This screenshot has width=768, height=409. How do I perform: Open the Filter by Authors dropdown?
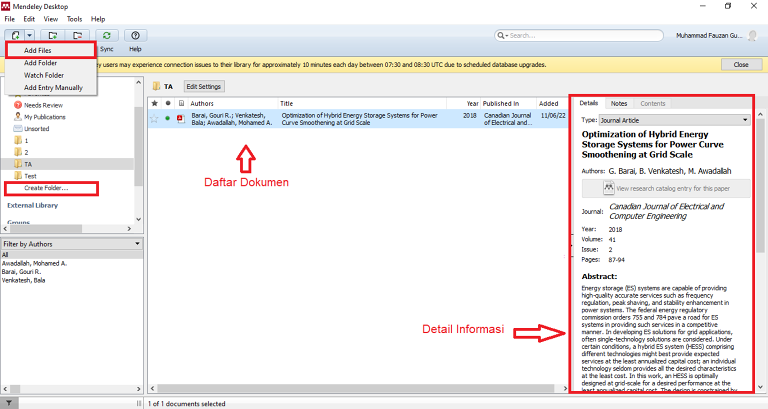(72, 243)
